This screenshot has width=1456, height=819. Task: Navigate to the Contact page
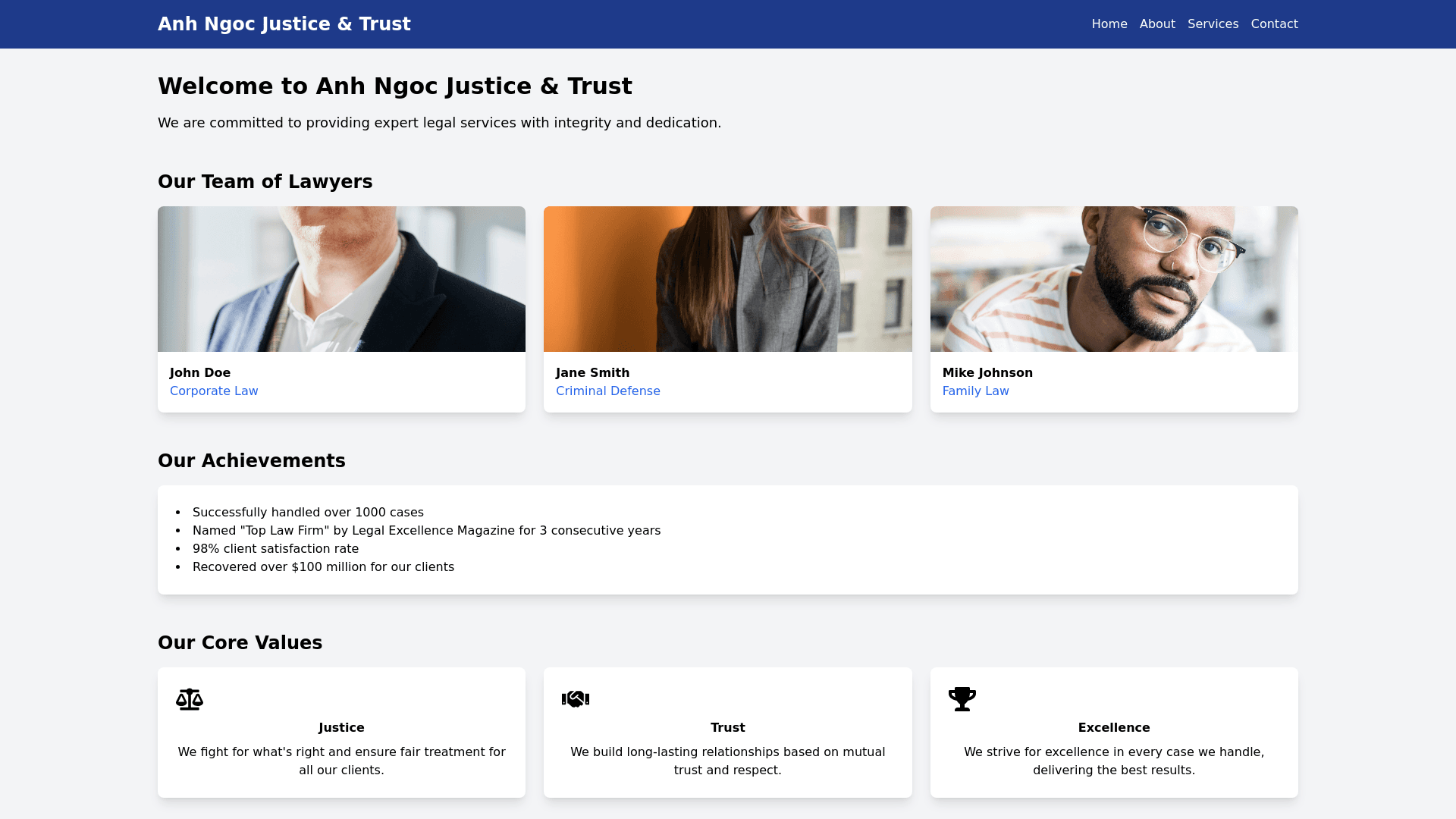[x=1274, y=24]
